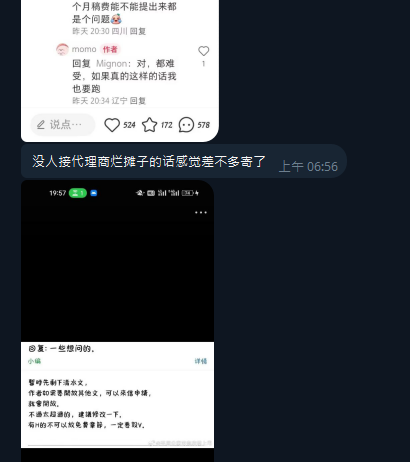The width and height of the screenshot is (410, 462).
Task: Open the second screenshot image attachment
Action: [117, 321]
